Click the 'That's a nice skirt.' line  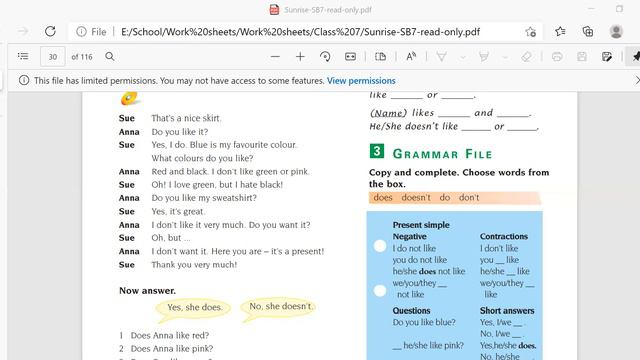(x=186, y=118)
